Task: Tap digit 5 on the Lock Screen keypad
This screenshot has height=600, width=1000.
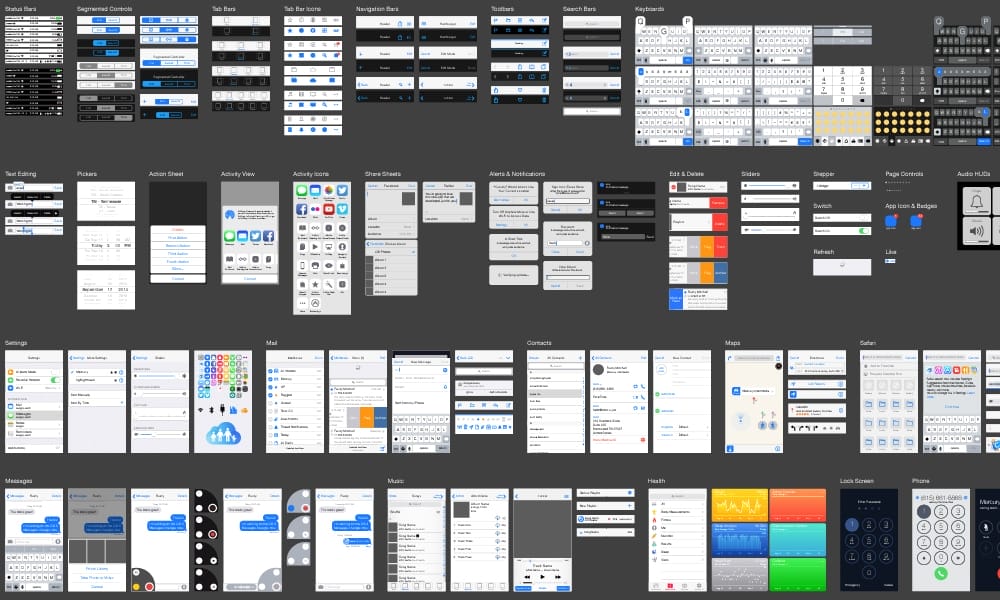Action: (x=868, y=541)
